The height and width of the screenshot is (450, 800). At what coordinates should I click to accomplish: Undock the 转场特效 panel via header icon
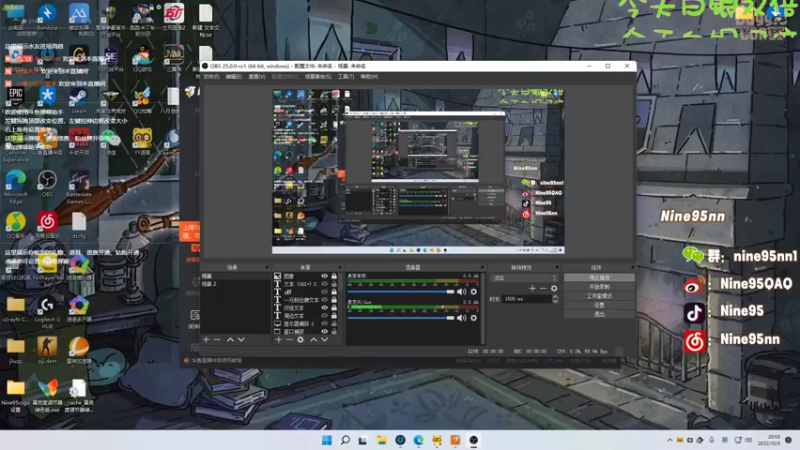[x=557, y=267]
